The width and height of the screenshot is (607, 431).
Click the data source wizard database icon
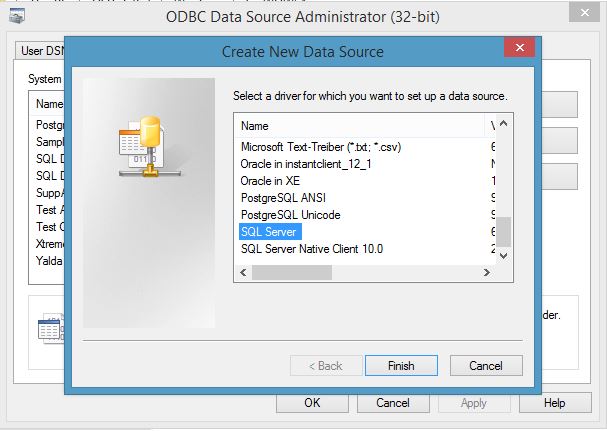150,146
